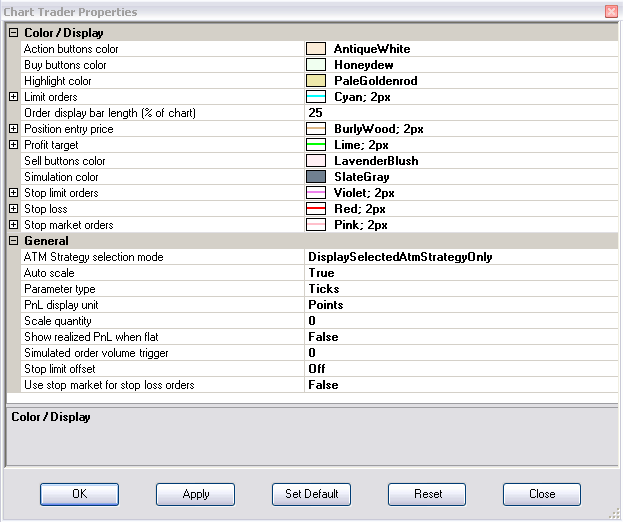Click the Lime line swatch

point(316,145)
